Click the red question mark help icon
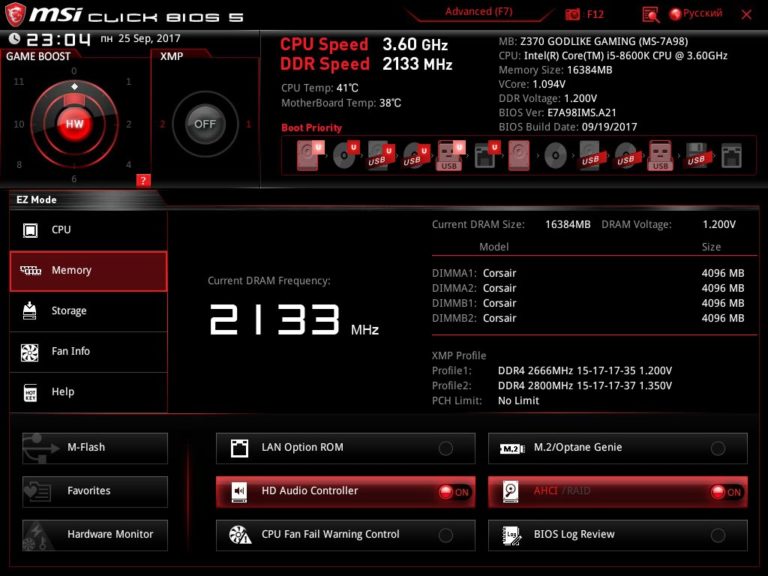The image size is (768, 576). point(143,181)
